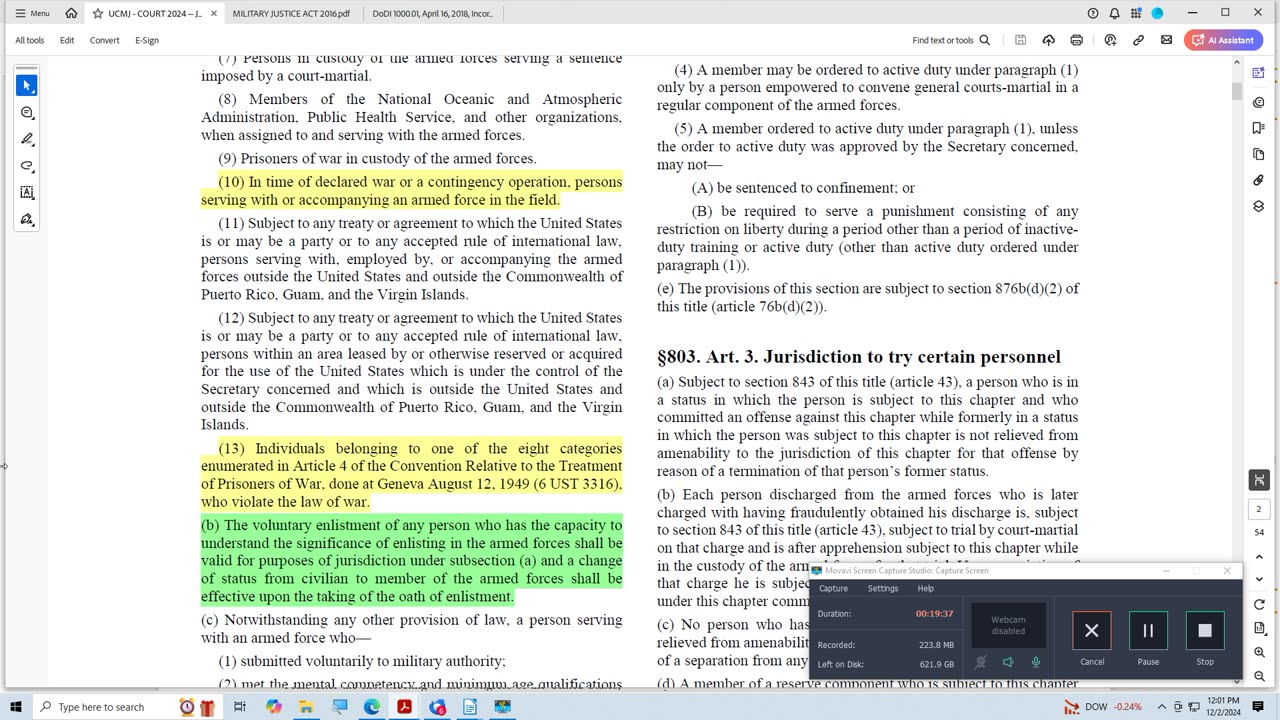The width and height of the screenshot is (1280, 720).
Task: Select the highlighter pen tool
Action: point(27,139)
